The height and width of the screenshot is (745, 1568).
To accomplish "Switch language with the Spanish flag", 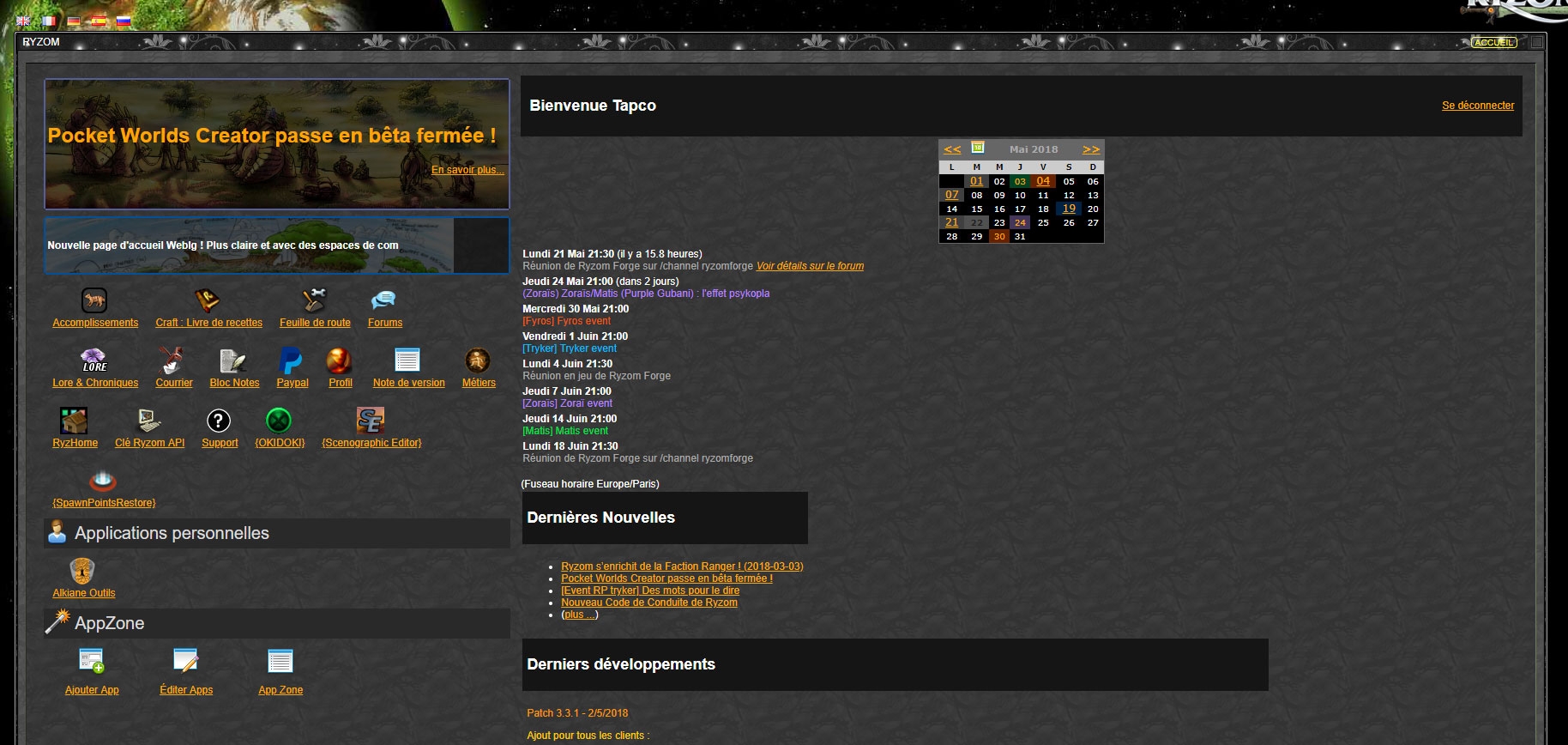I will tap(99, 21).
